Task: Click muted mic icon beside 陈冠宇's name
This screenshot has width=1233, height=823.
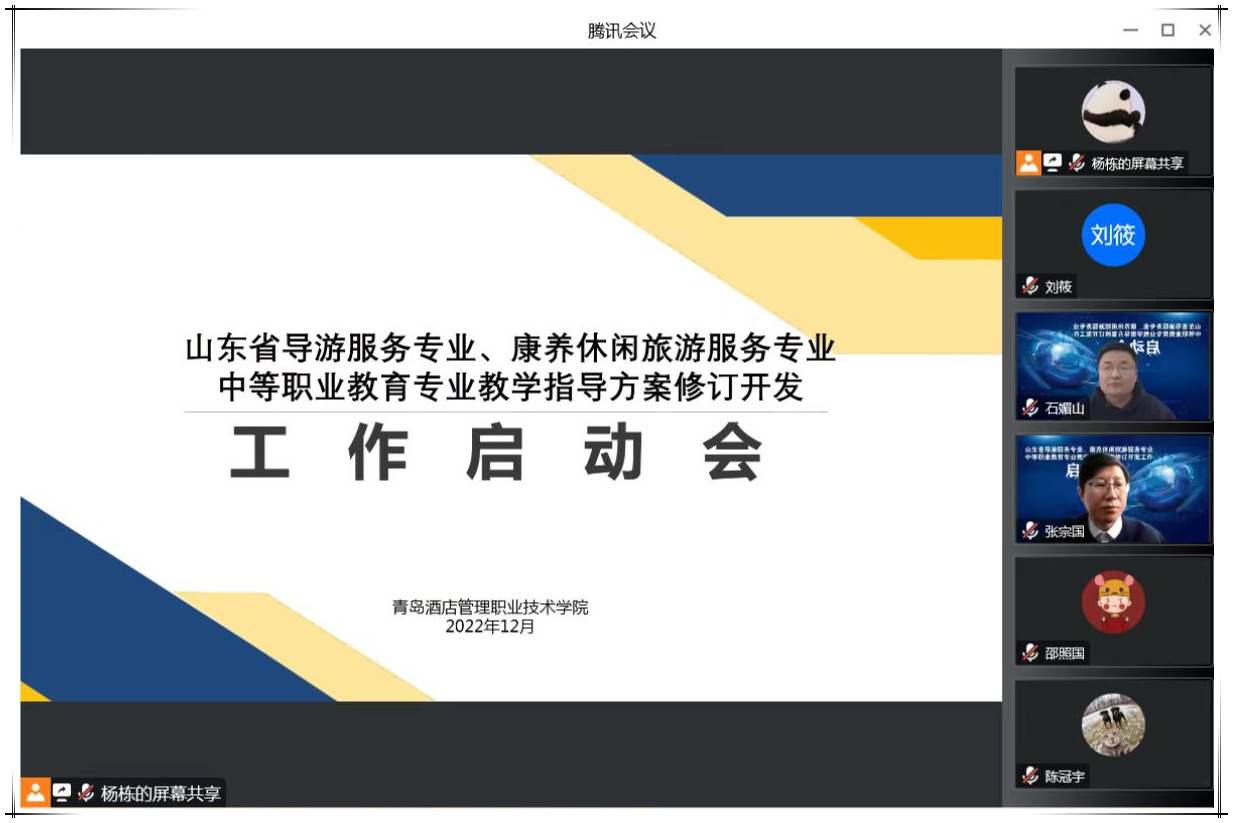Action: click(x=1030, y=776)
